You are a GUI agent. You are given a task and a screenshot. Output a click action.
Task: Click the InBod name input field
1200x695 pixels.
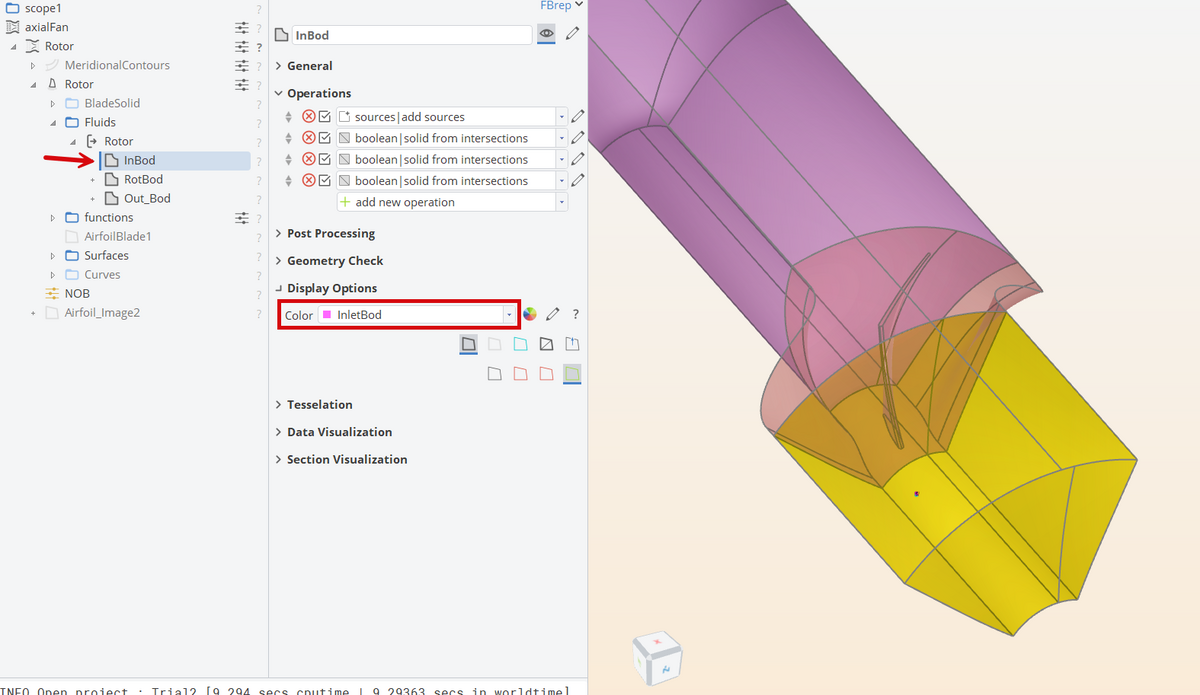pyautogui.click(x=412, y=35)
